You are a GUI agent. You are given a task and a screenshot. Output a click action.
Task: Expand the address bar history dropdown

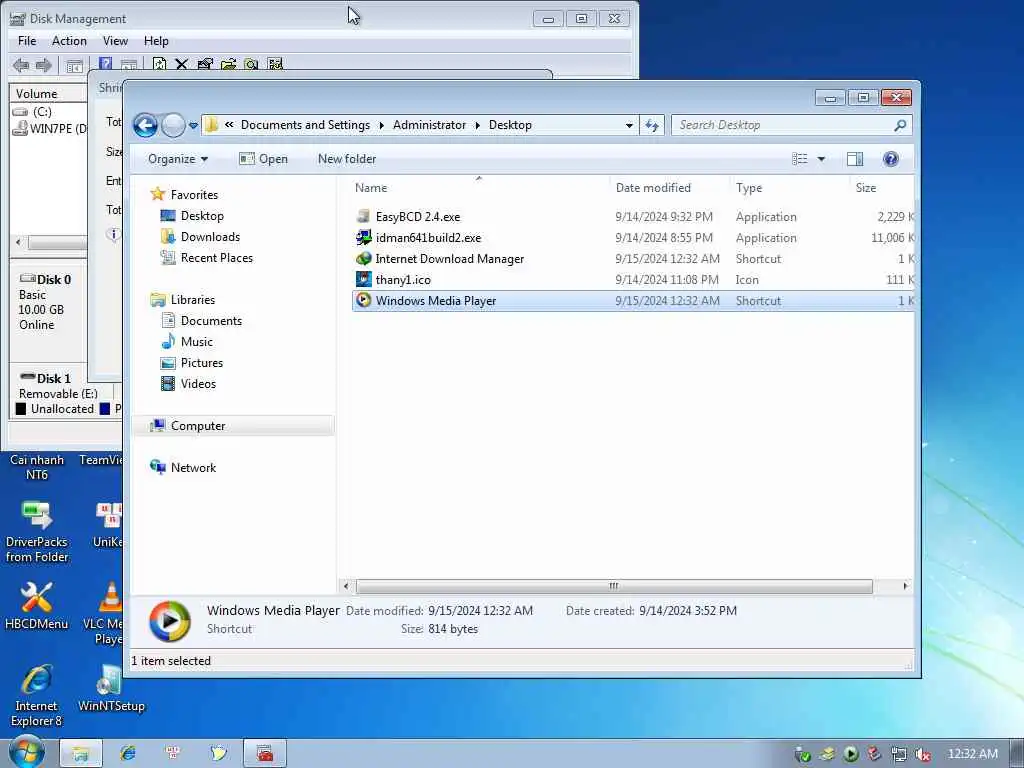coord(629,125)
